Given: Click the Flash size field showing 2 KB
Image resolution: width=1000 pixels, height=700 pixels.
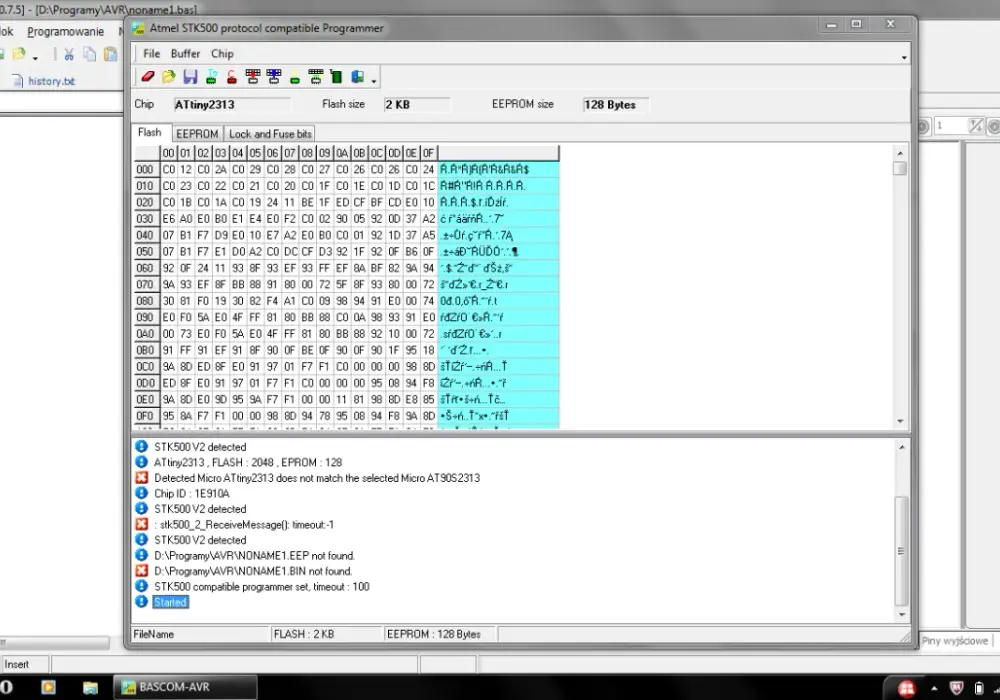Looking at the screenshot, I should click(x=416, y=105).
